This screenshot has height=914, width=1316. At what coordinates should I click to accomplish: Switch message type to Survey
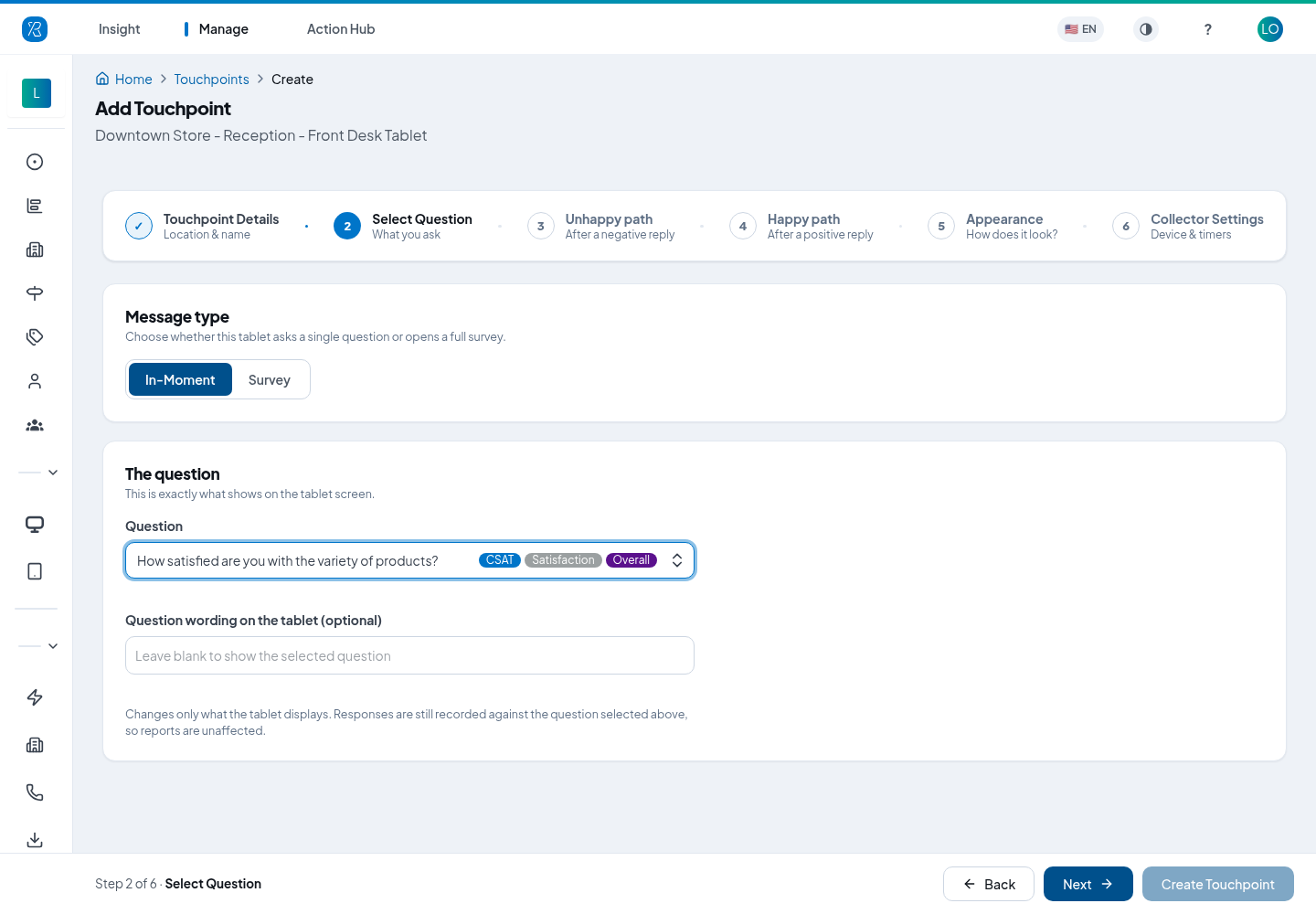point(270,379)
